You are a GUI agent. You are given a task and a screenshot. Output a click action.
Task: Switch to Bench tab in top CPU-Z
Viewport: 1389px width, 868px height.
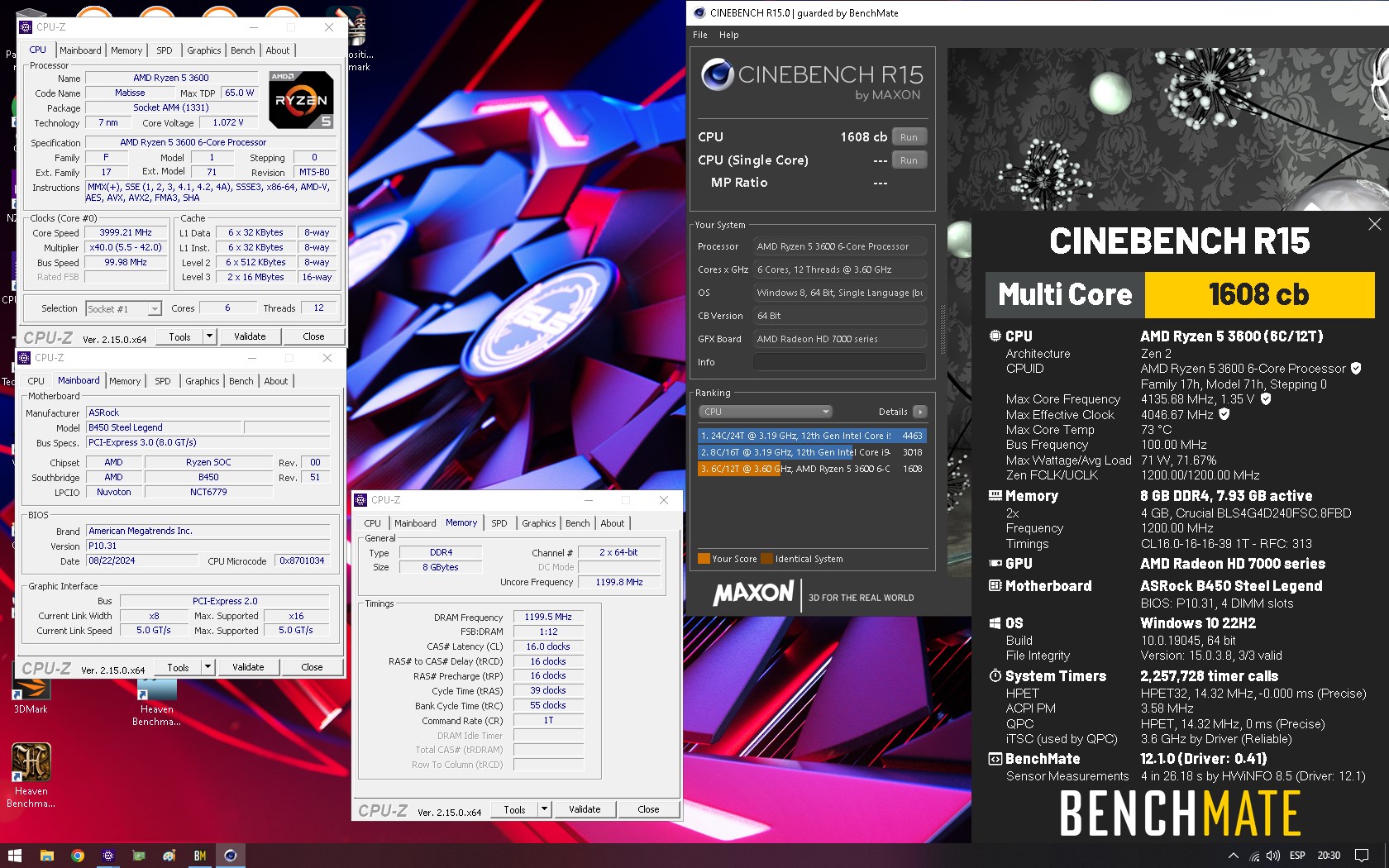[x=242, y=50]
